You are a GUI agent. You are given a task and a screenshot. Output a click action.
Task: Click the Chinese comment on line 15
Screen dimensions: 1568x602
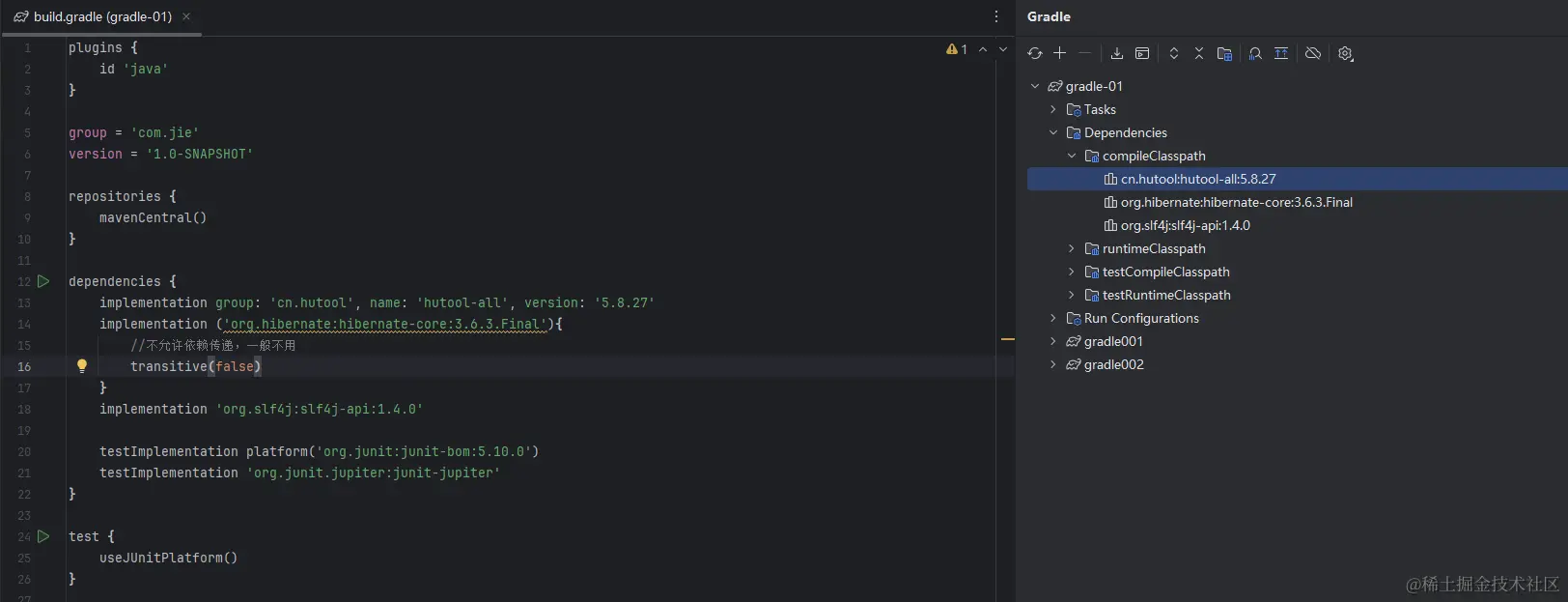coord(213,345)
